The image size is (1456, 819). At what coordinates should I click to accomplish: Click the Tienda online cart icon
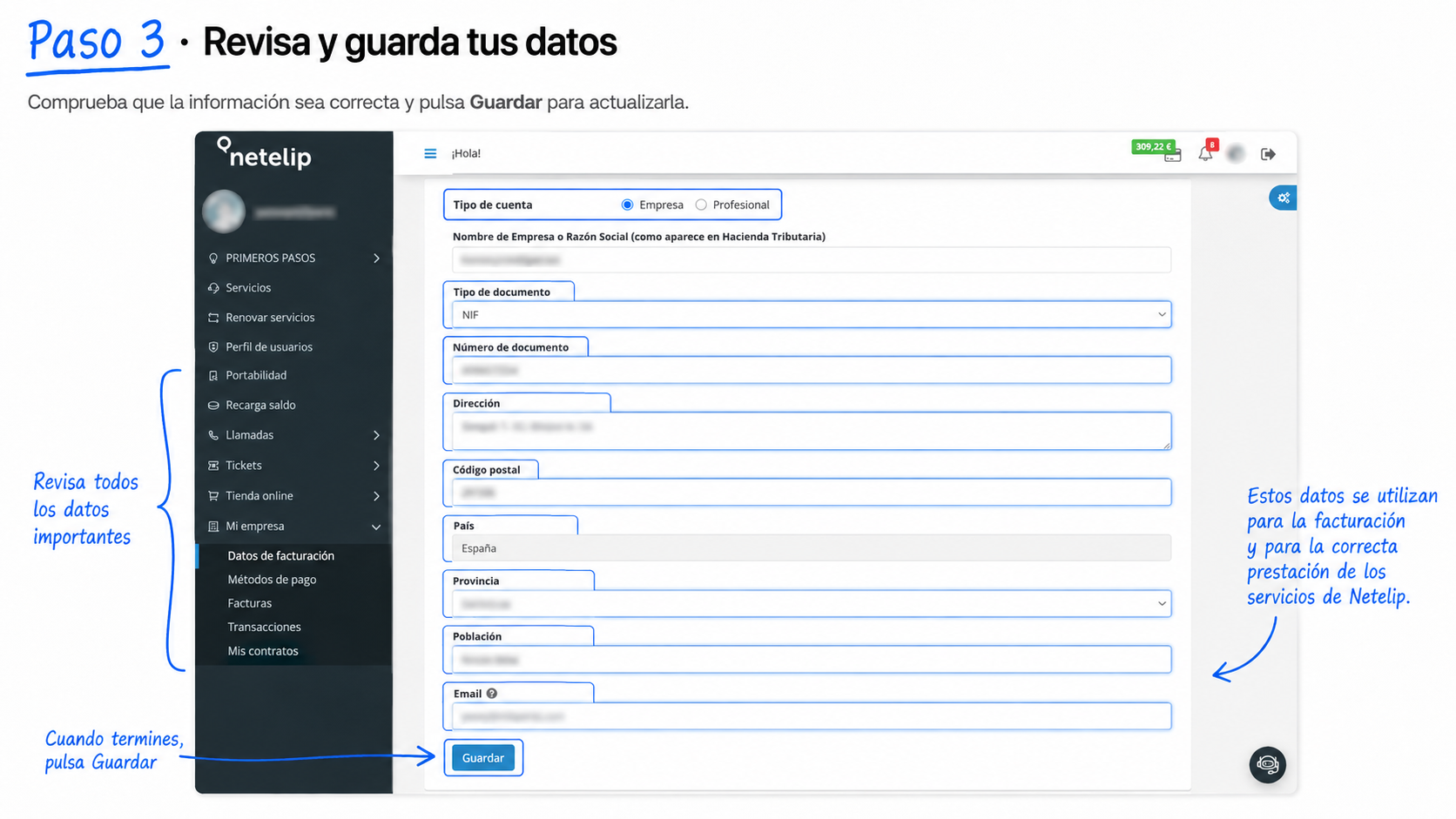213,496
